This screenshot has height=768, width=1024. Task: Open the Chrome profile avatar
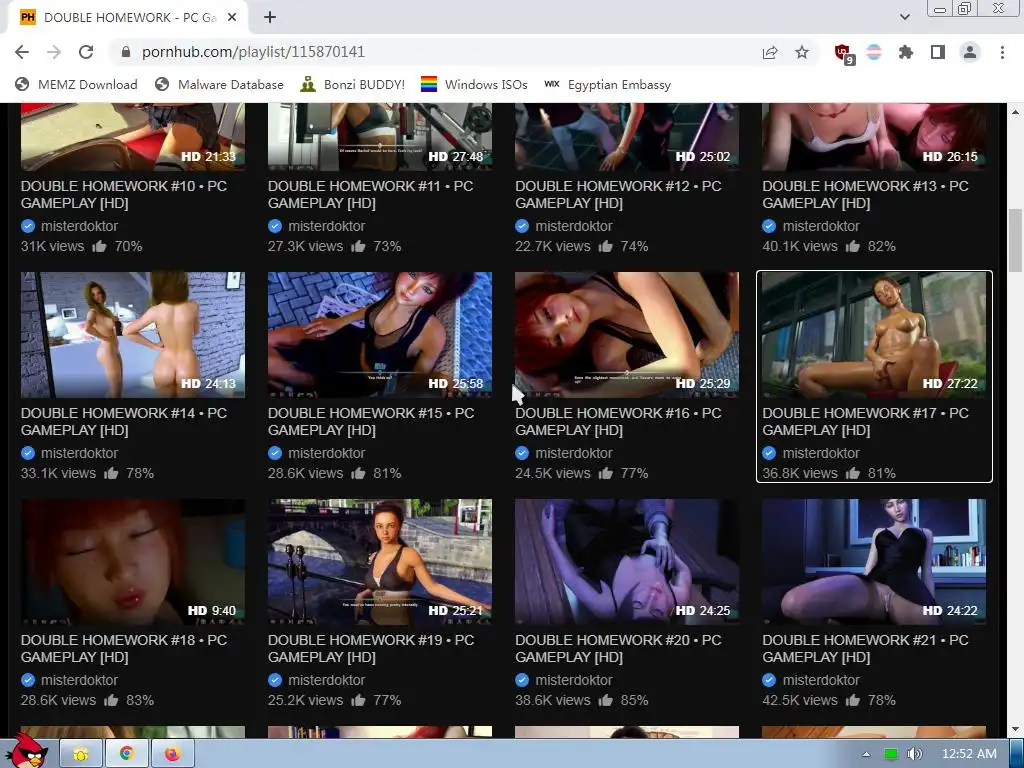click(970, 52)
